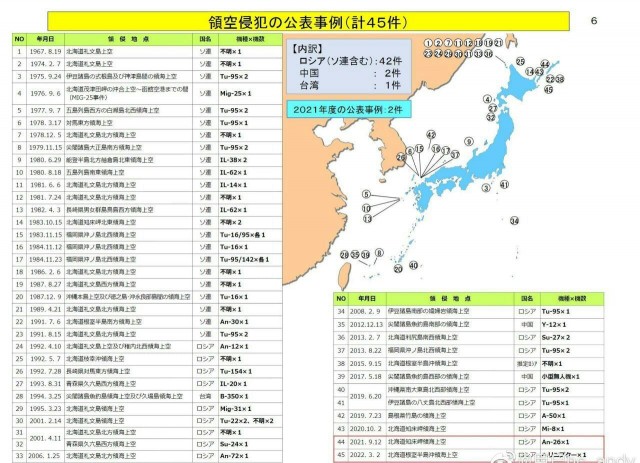The image size is (640, 463).
Task: Click the 台湾 country cell in row 28
Action: click(205, 396)
